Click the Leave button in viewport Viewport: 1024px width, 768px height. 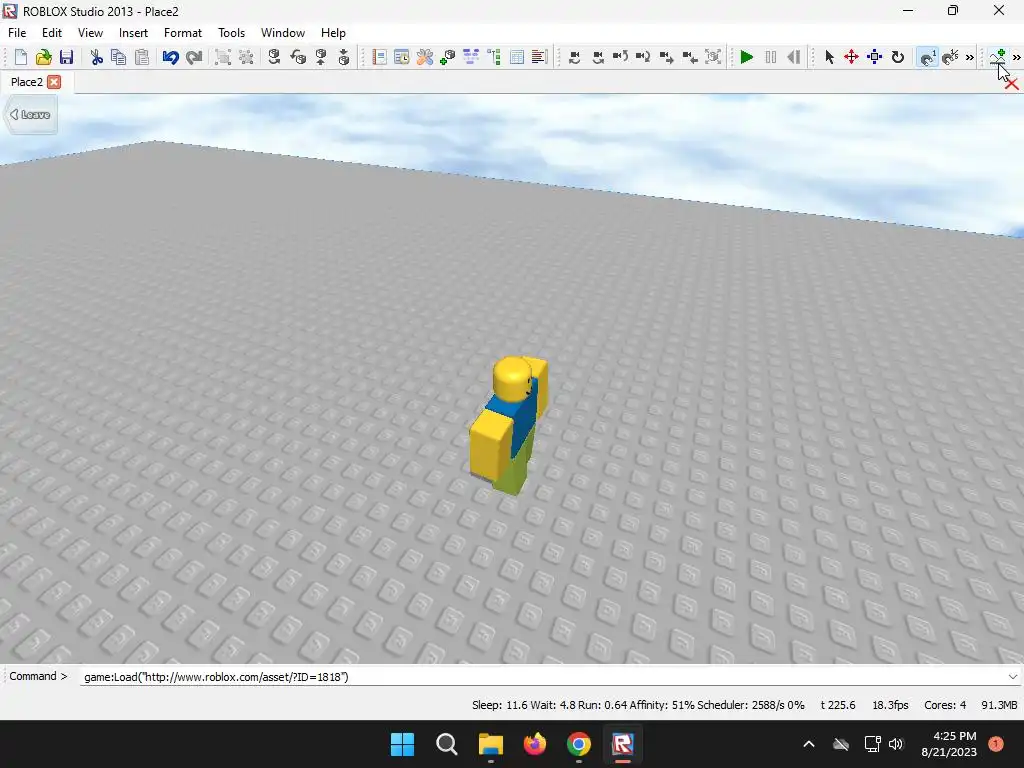pos(30,115)
